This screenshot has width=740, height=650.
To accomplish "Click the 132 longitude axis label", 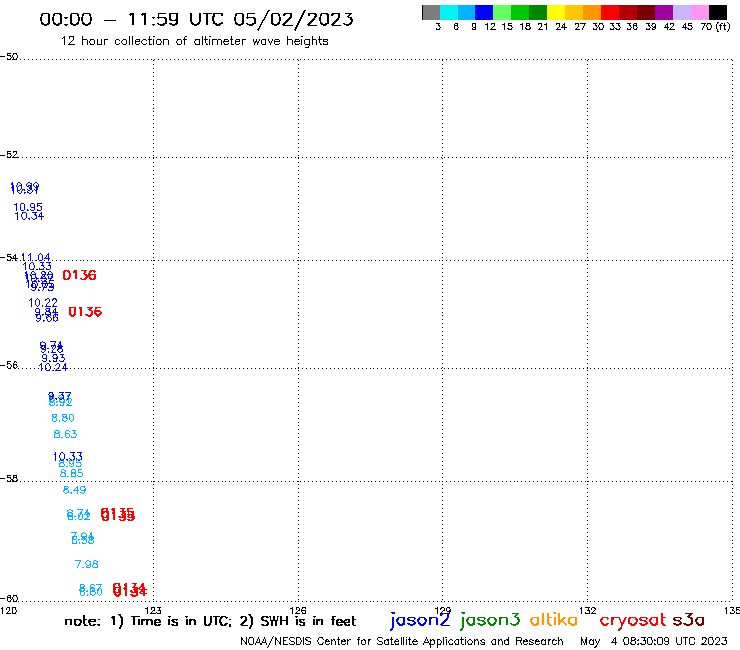I will point(588,610).
